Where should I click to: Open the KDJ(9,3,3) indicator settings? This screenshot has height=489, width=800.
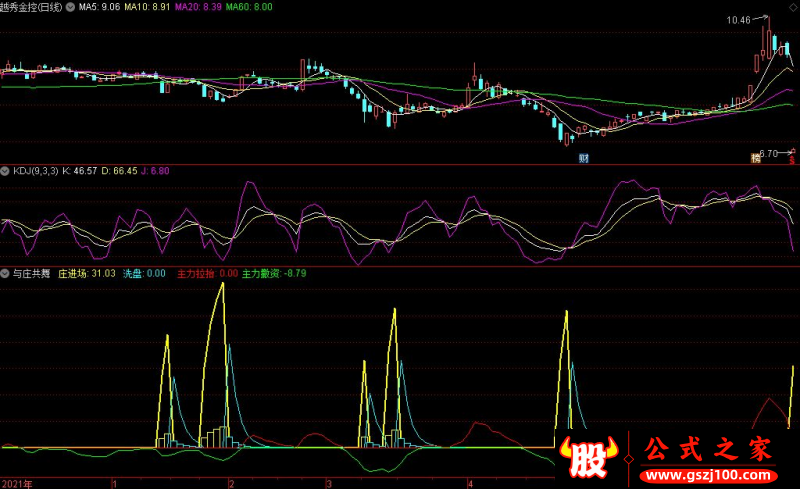click(x=36, y=172)
